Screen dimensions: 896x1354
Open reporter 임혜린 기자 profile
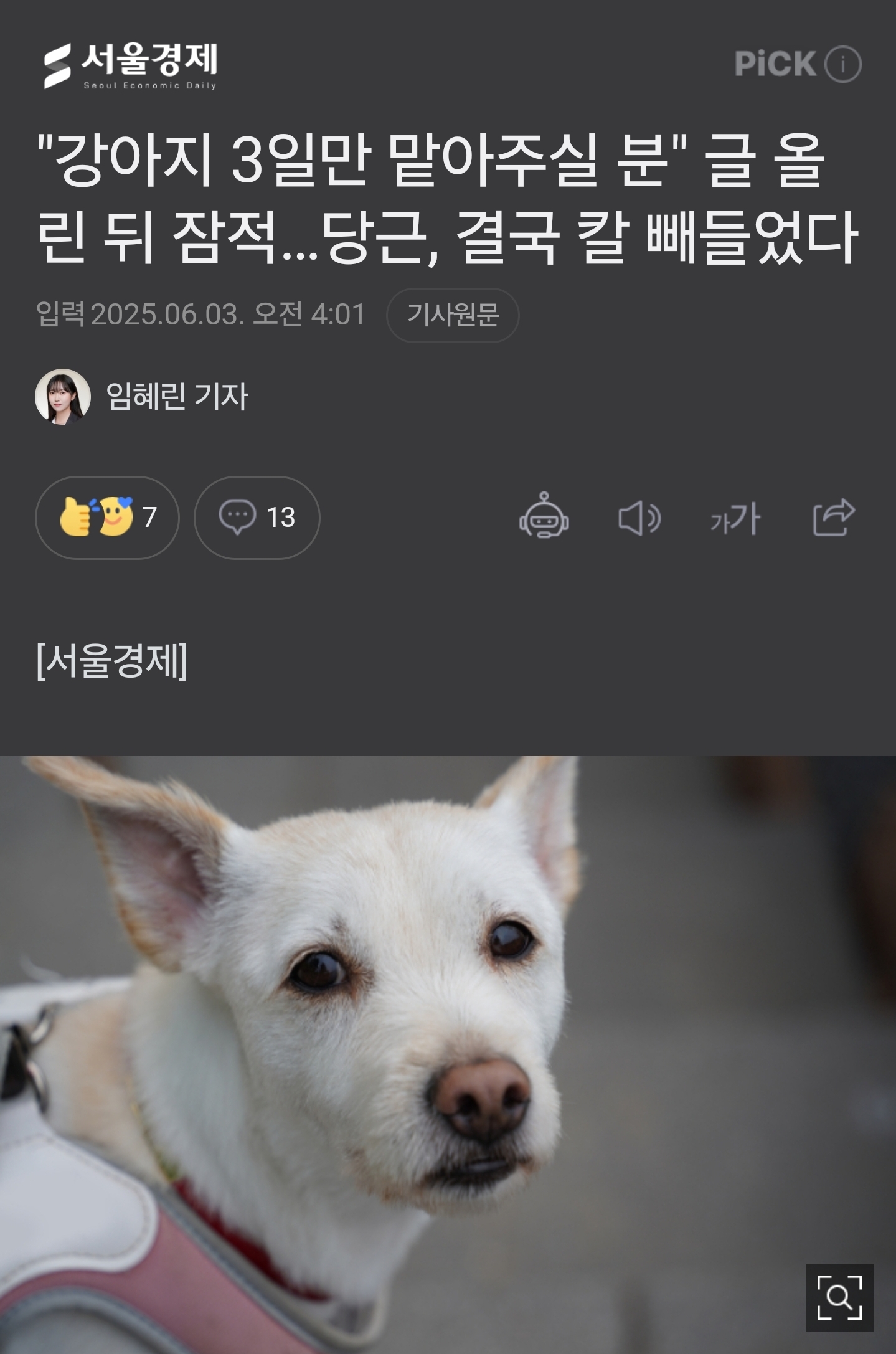click(177, 396)
